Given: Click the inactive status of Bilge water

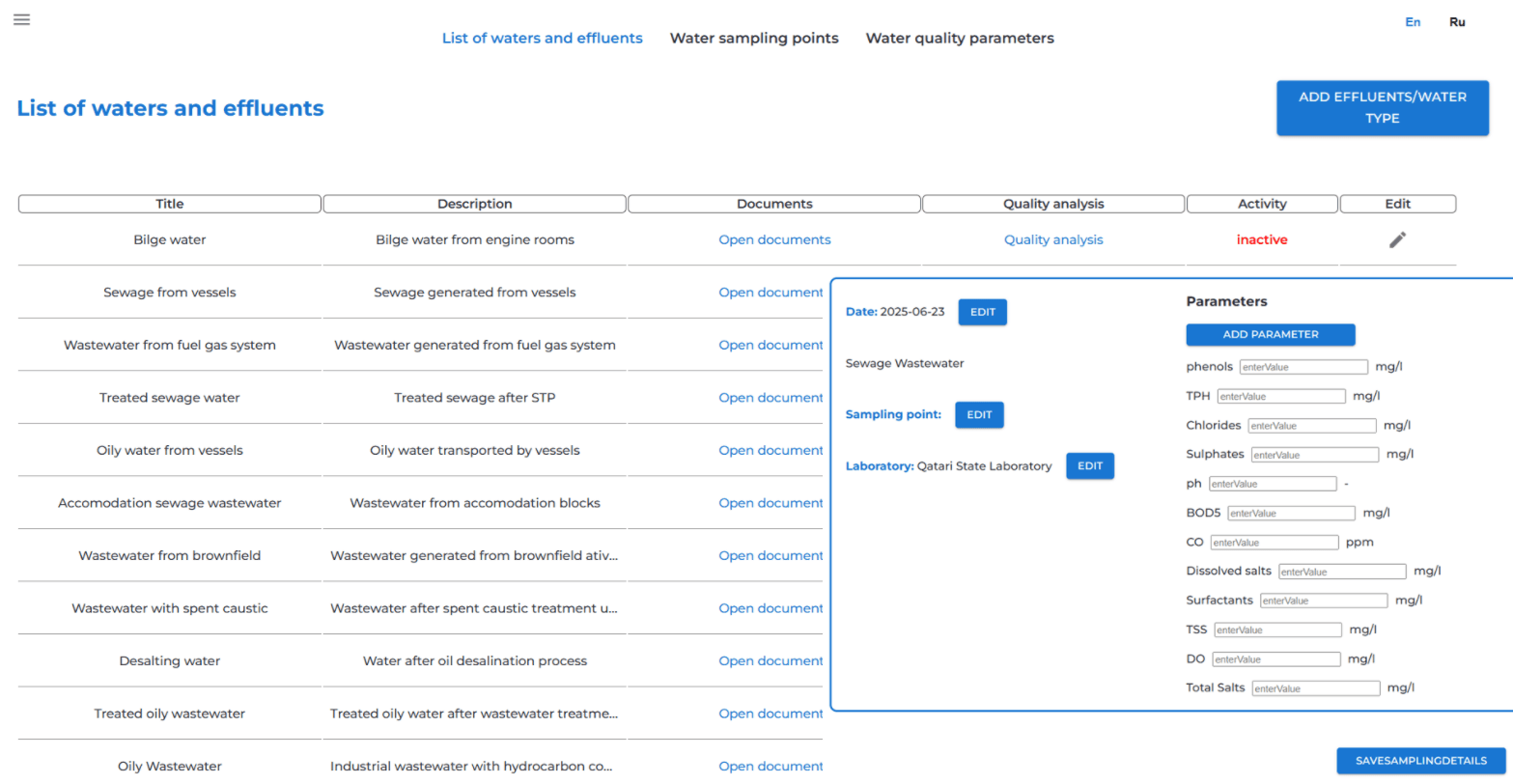Looking at the screenshot, I should [x=1262, y=239].
